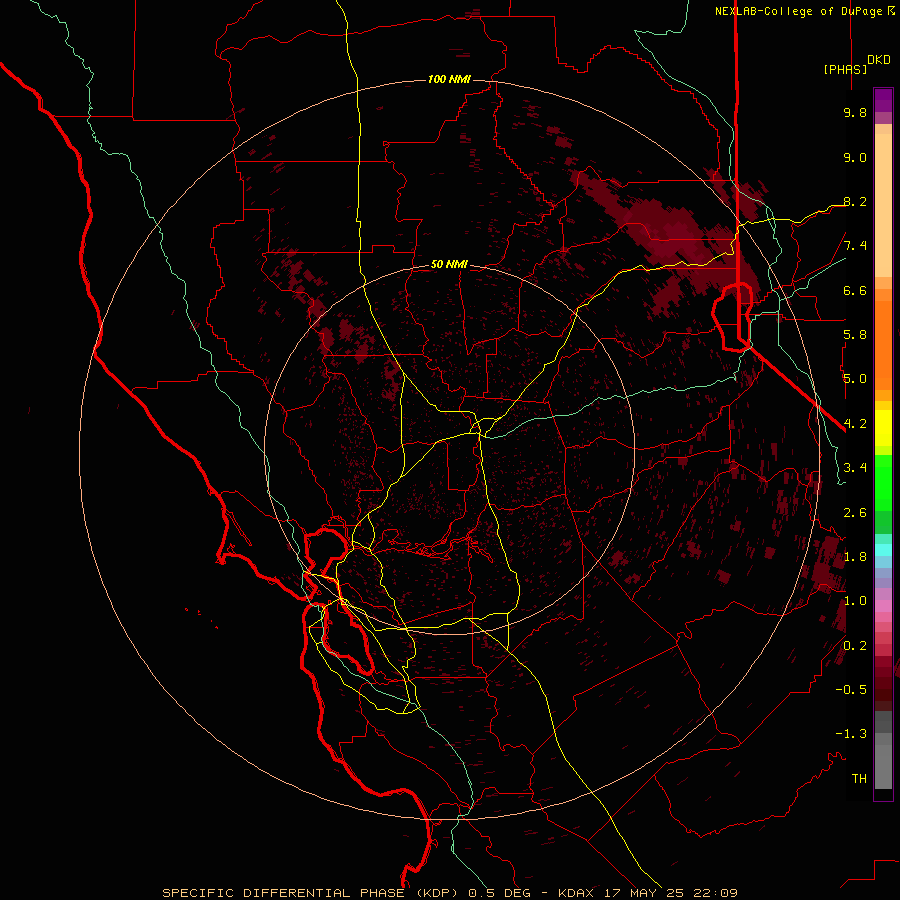Image resolution: width=900 pixels, height=900 pixels.
Task: Click the TH threshold label on the legend
Action: click(x=859, y=779)
